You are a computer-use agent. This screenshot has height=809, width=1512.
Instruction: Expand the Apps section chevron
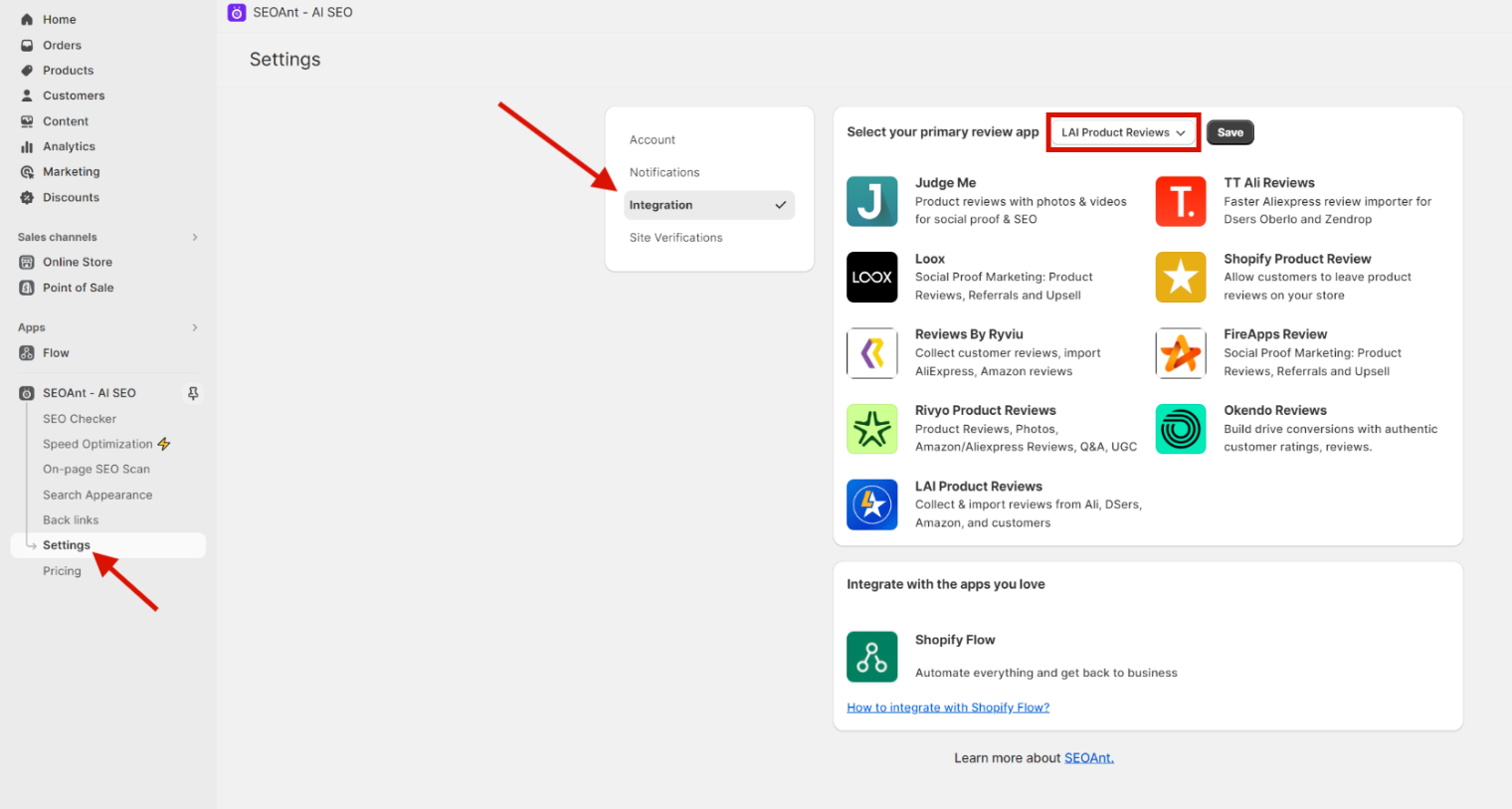click(195, 327)
